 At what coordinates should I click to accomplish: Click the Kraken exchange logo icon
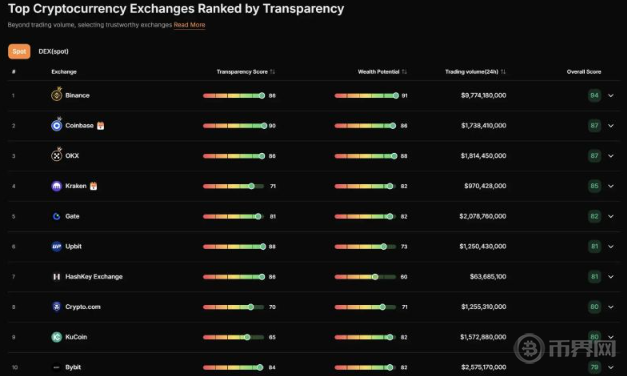(57, 186)
